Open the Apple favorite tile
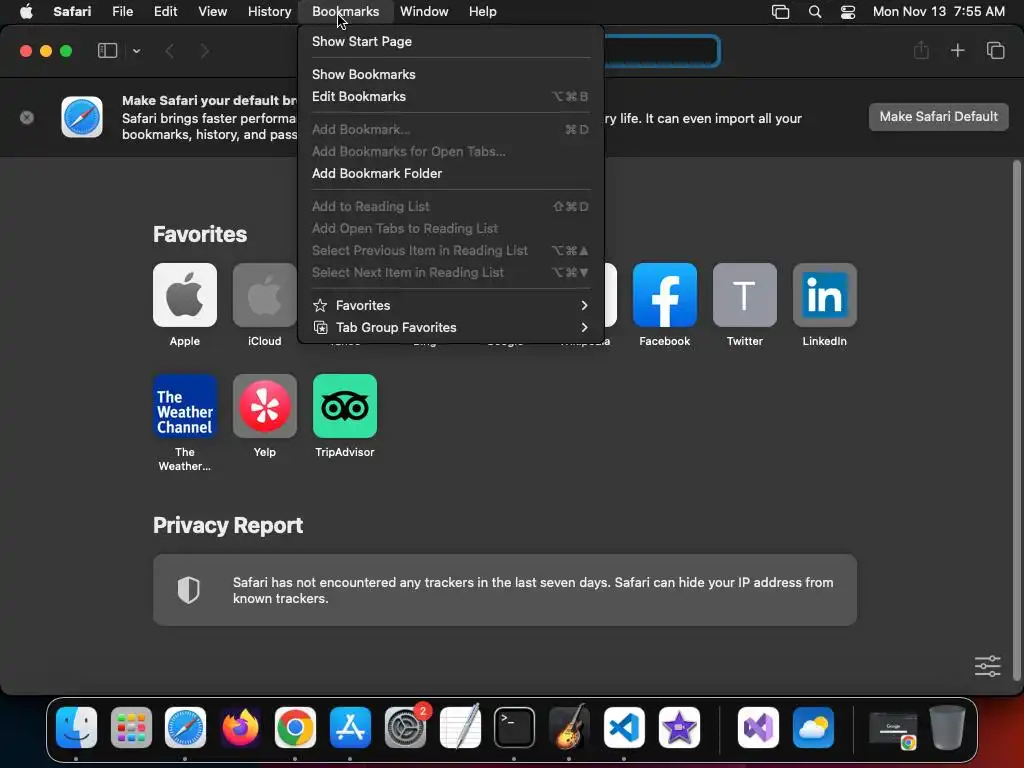Image resolution: width=1024 pixels, height=768 pixels. 185,295
